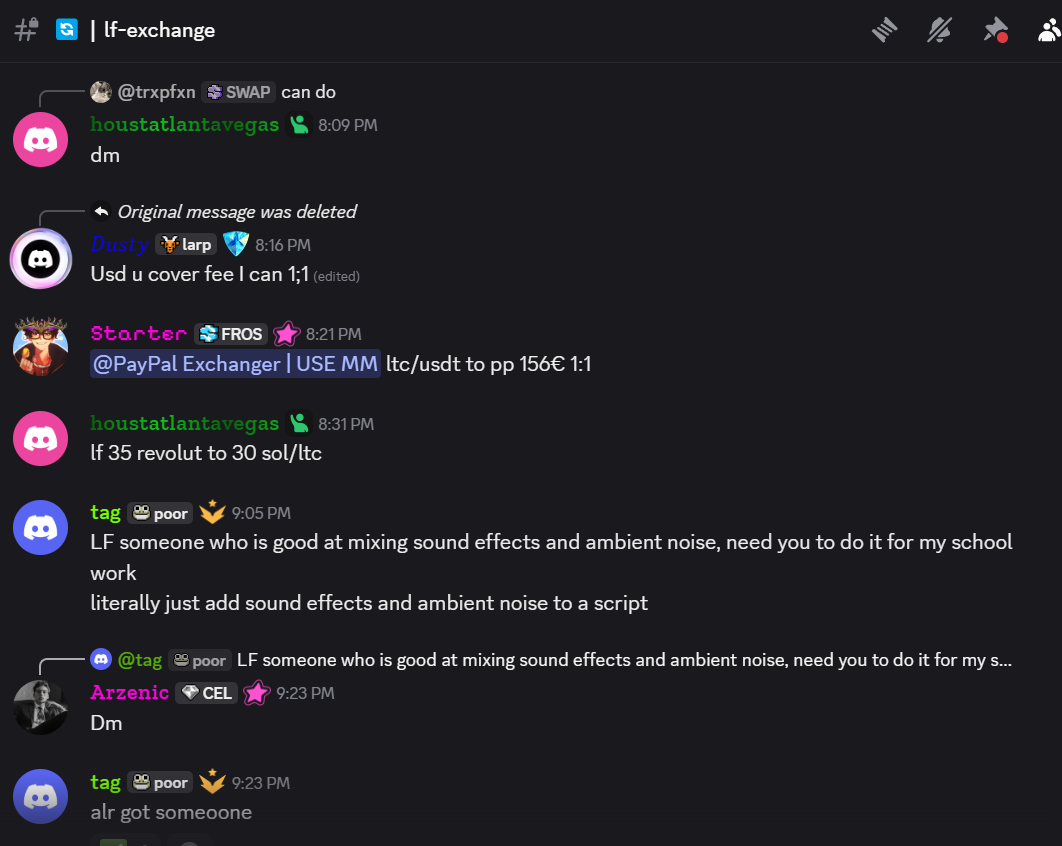Screen dimensions: 1062x846
Task: Click the pink star badge next to Arzenic
Action: click(259, 693)
